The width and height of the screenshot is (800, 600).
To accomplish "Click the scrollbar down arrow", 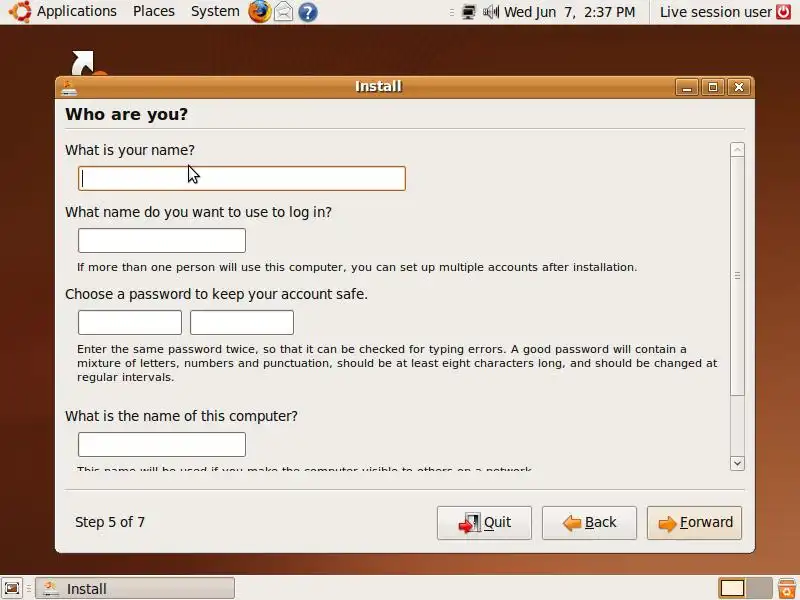I will (737, 463).
